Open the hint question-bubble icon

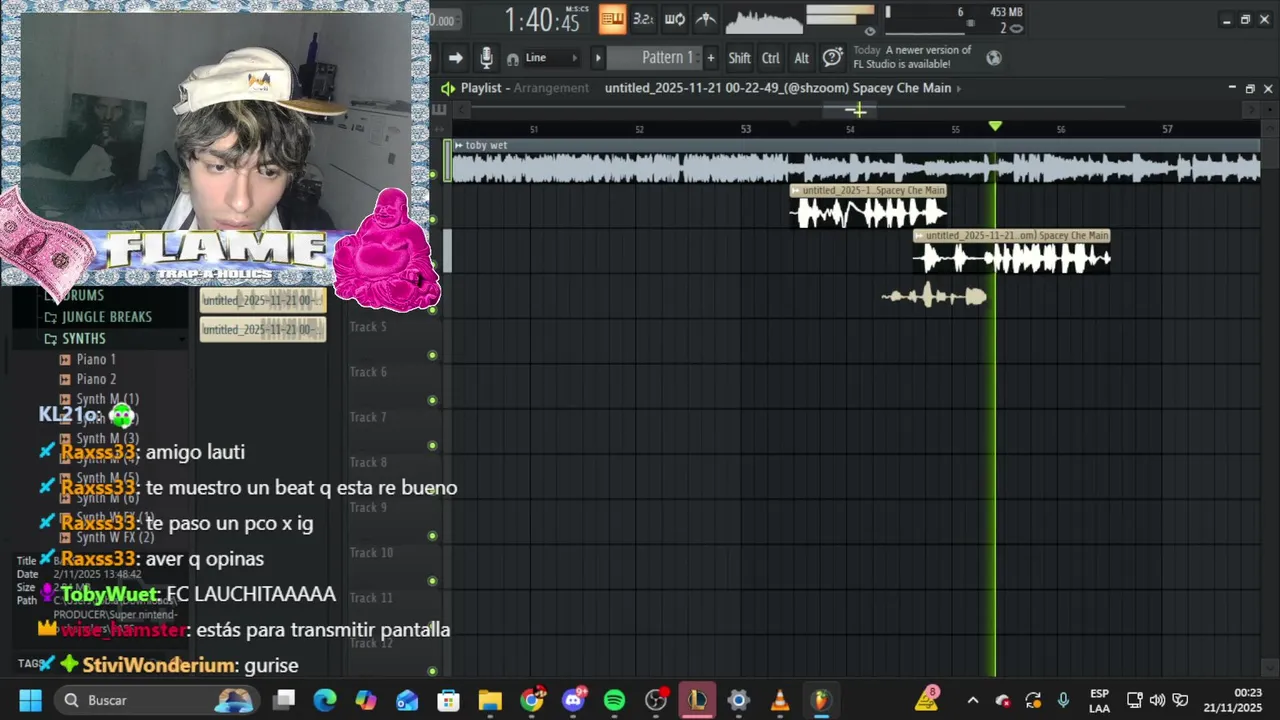832,58
